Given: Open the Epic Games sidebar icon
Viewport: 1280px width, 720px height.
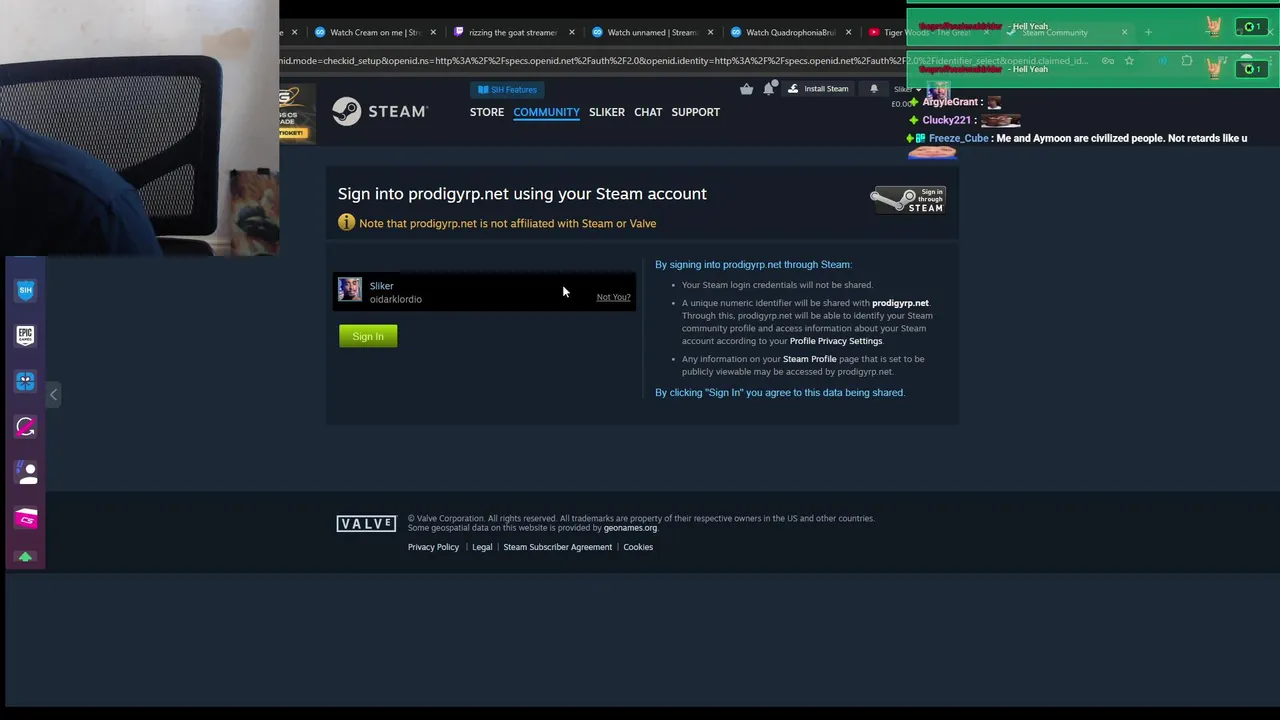Looking at the screenshot, I should (x=25, y=335).
